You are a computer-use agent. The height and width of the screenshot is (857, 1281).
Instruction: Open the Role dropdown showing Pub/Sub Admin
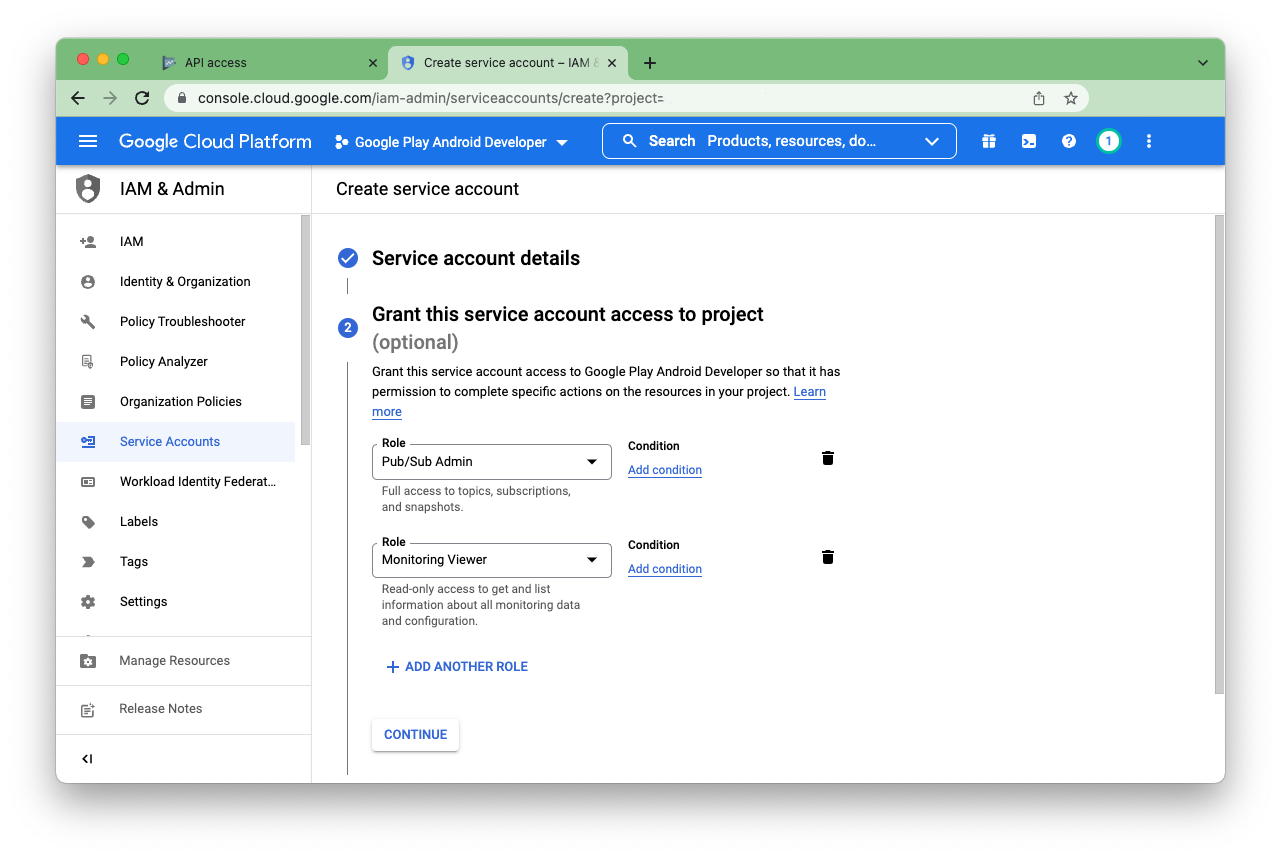click(x=491, y=461)
